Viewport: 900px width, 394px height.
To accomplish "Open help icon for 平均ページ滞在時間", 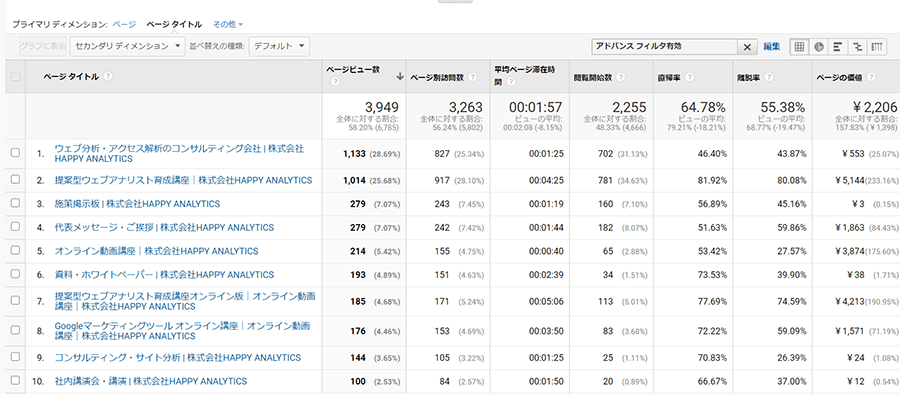I will 511,82.
